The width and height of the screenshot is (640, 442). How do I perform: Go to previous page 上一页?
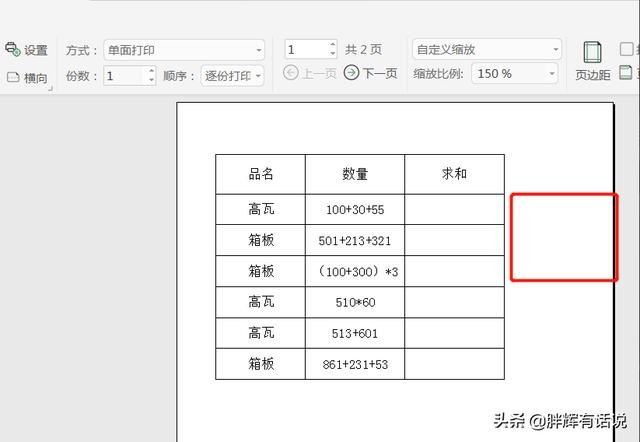tap(311, 73)
